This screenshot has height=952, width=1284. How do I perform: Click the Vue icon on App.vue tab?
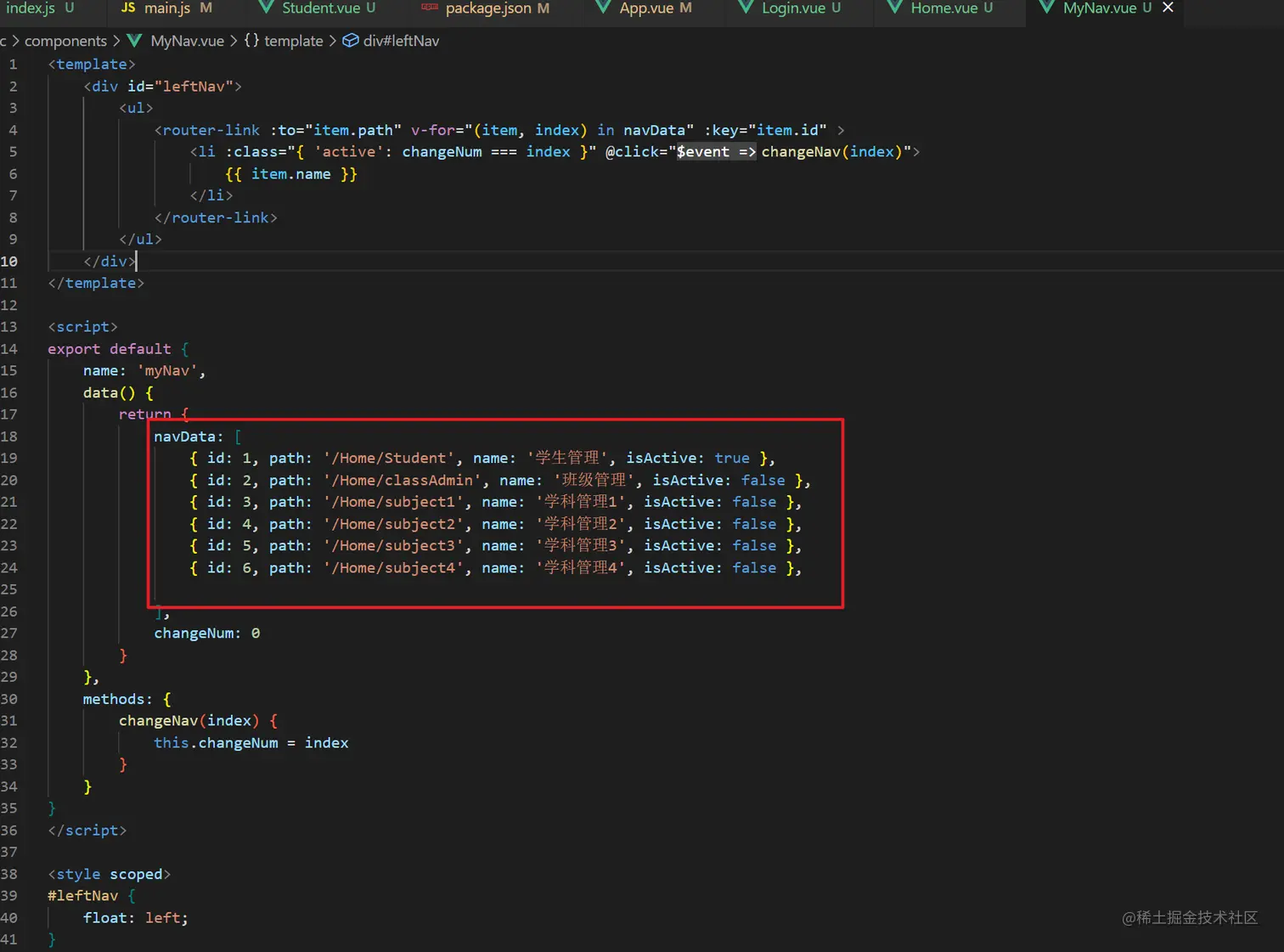pyautogui.click(x=604, y=8)
